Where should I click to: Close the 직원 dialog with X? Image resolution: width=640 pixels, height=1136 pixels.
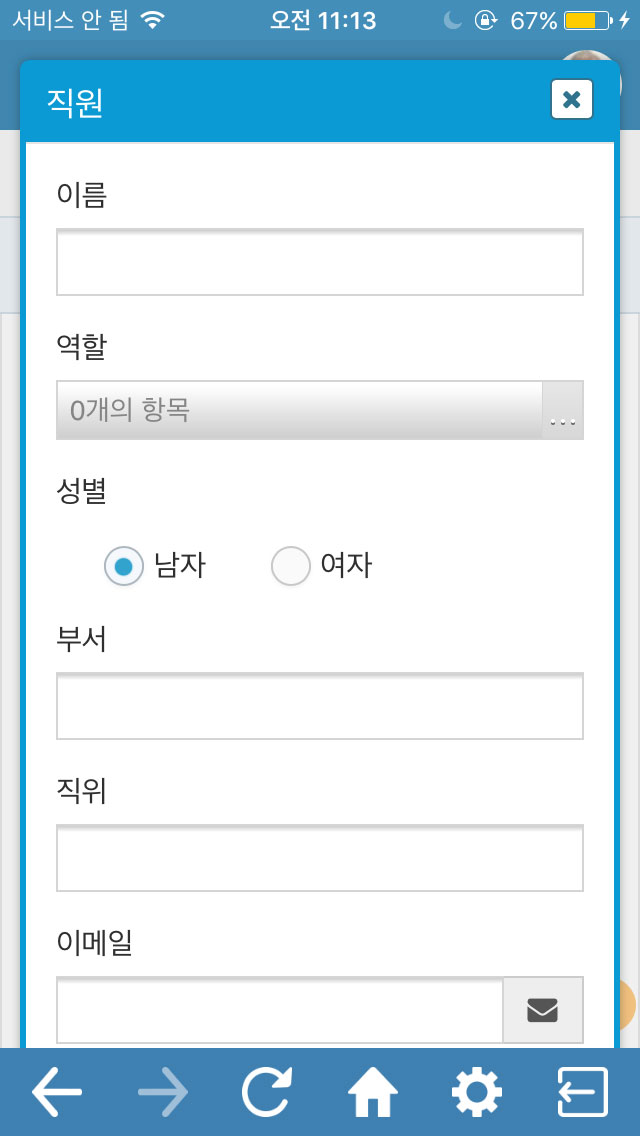click(572, 99)
